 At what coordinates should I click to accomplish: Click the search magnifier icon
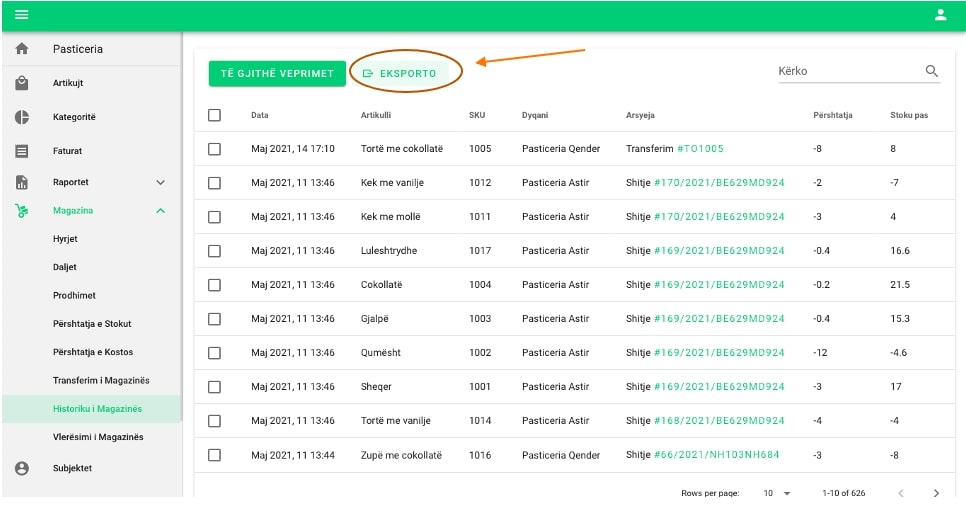coord(932,71)
